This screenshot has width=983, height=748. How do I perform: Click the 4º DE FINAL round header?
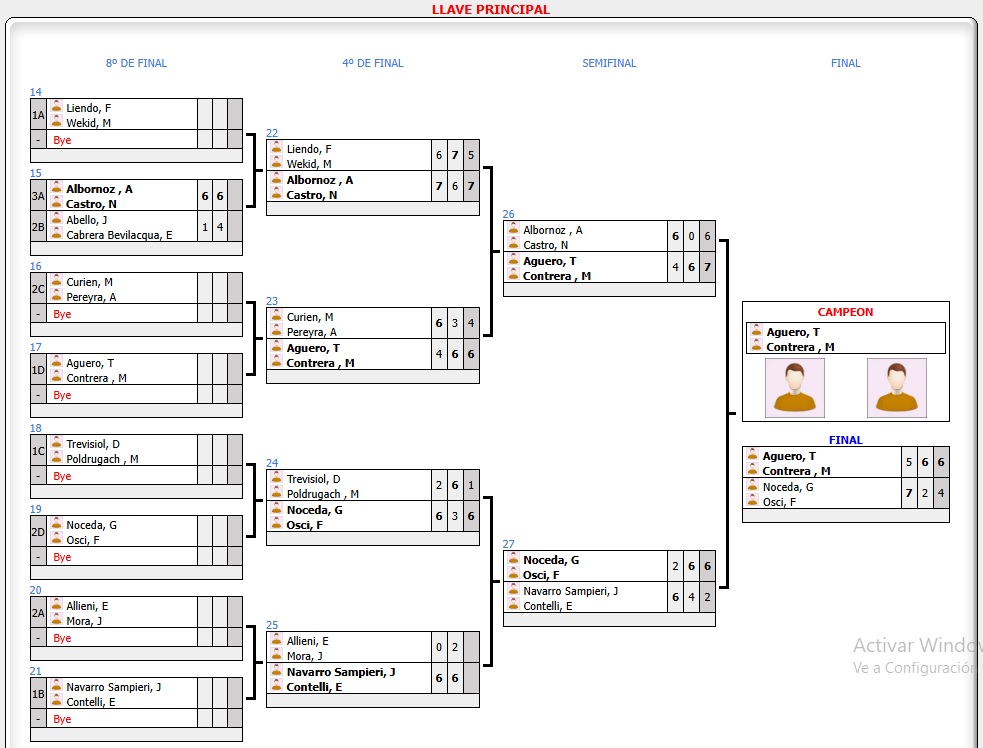[372, 63]
